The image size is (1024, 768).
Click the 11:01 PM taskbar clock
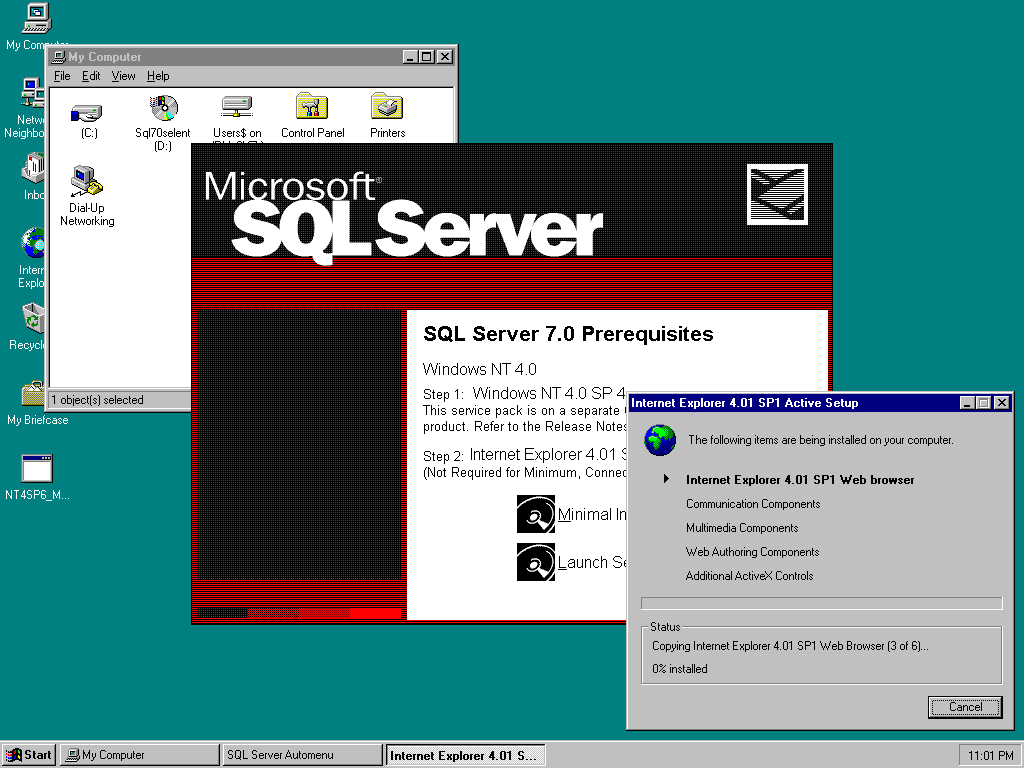[990, 756]
